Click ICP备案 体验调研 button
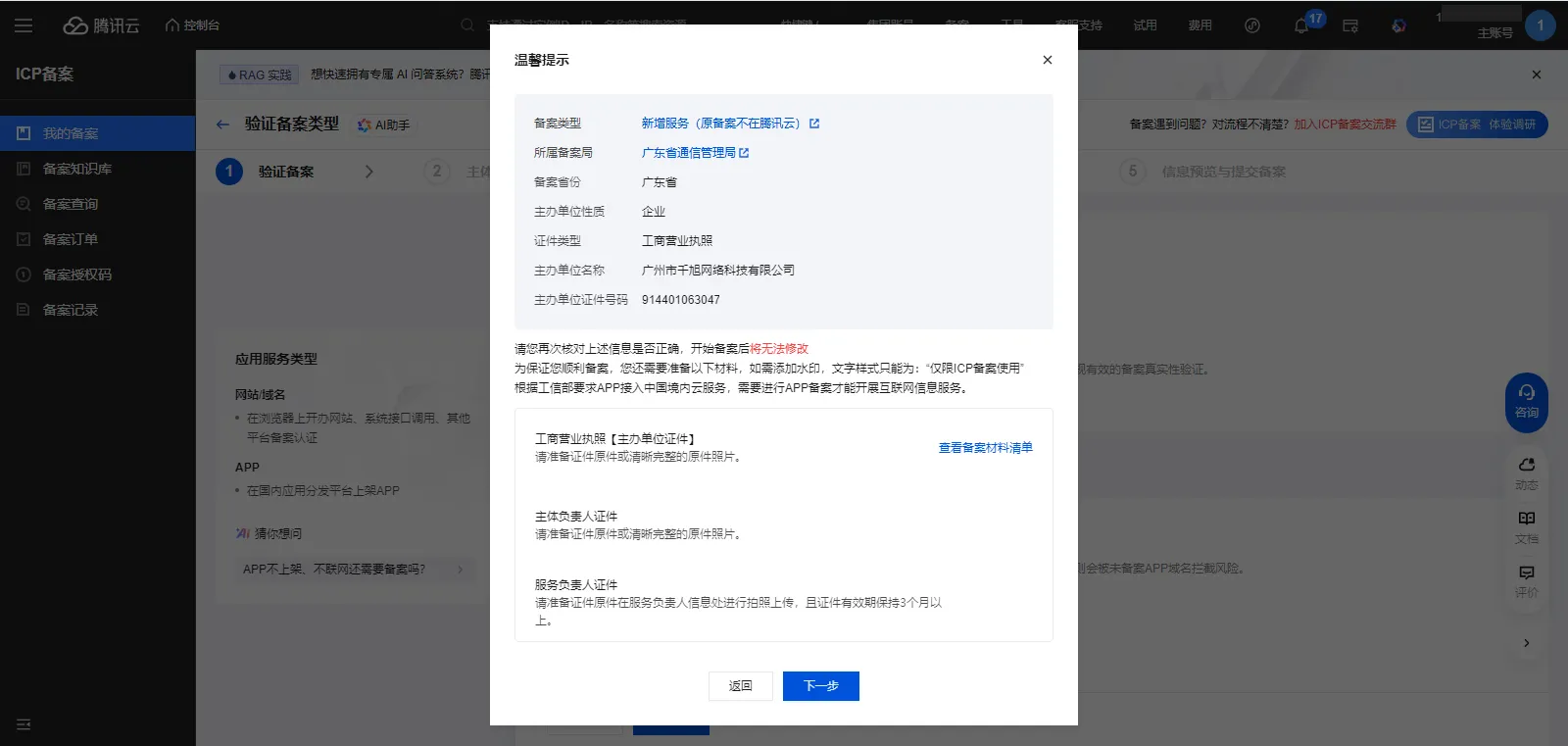The width and height of the screenshot is (1568, 746). click(x=1477, y=124)
